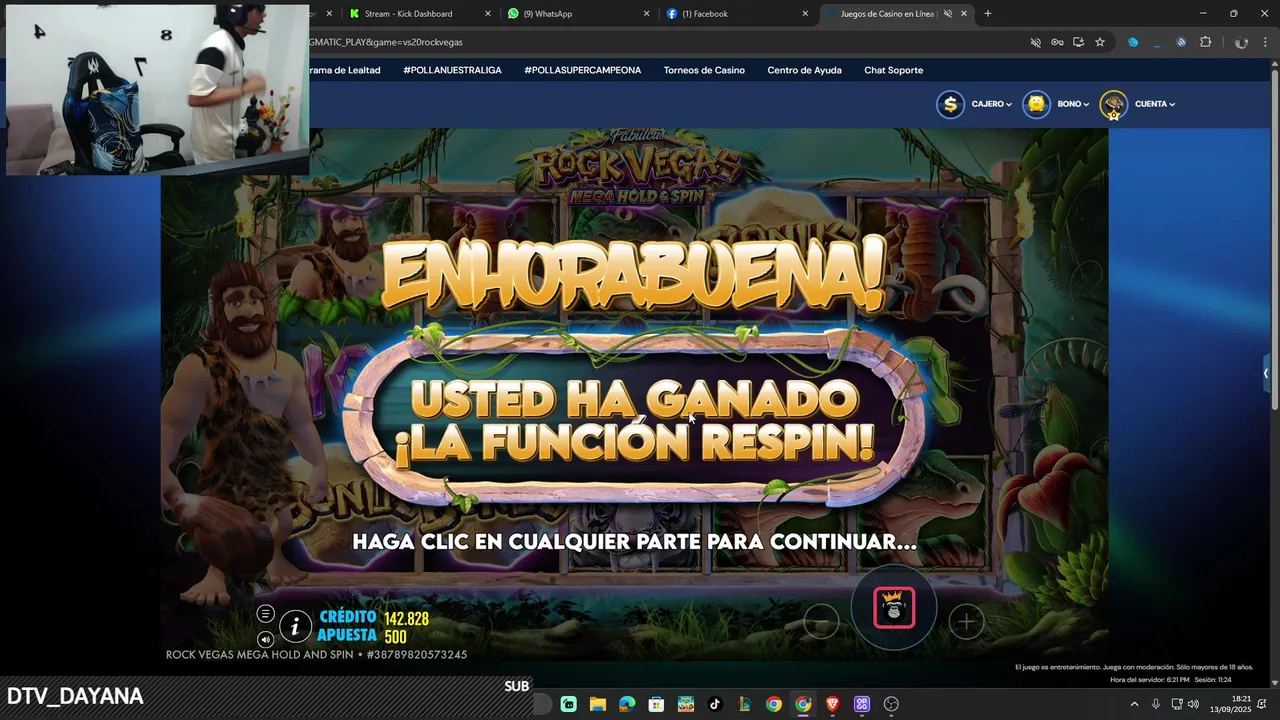
Task: Switch to the Stream - Kick Dashboard tab
Action: [418, 14]
